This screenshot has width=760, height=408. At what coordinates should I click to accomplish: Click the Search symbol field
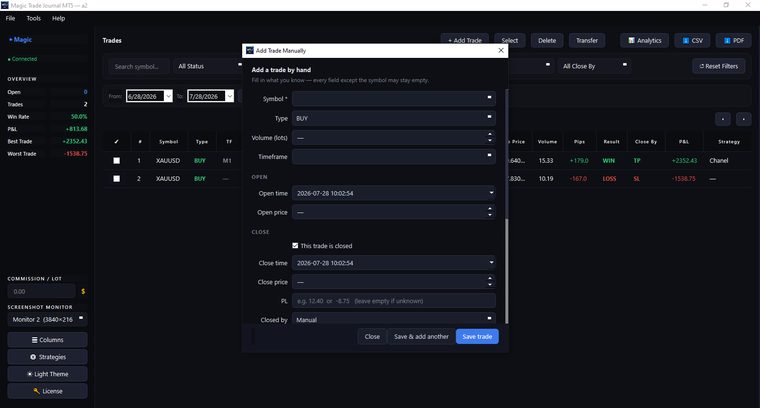[139, 66]
